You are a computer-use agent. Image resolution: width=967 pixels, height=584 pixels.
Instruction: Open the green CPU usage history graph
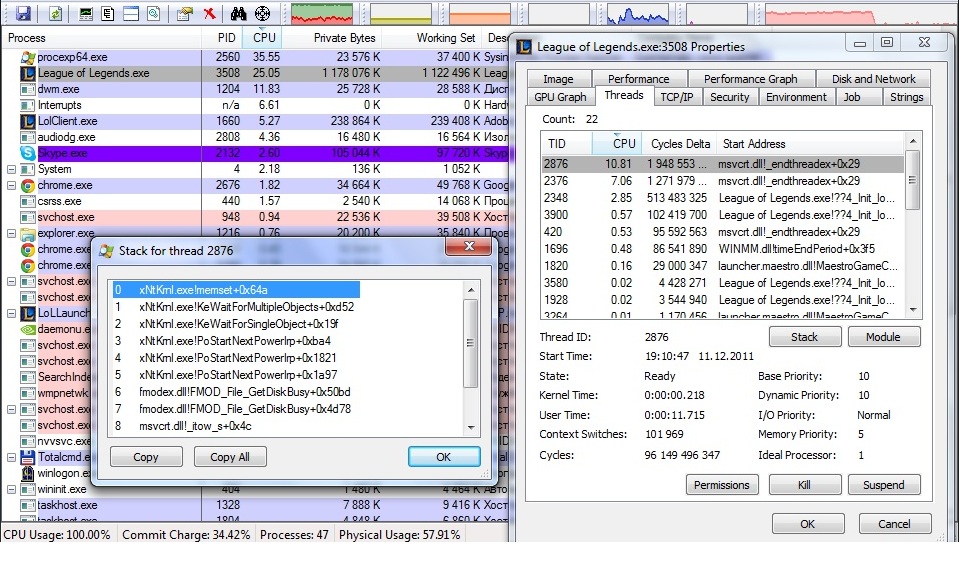click(321, 14)
